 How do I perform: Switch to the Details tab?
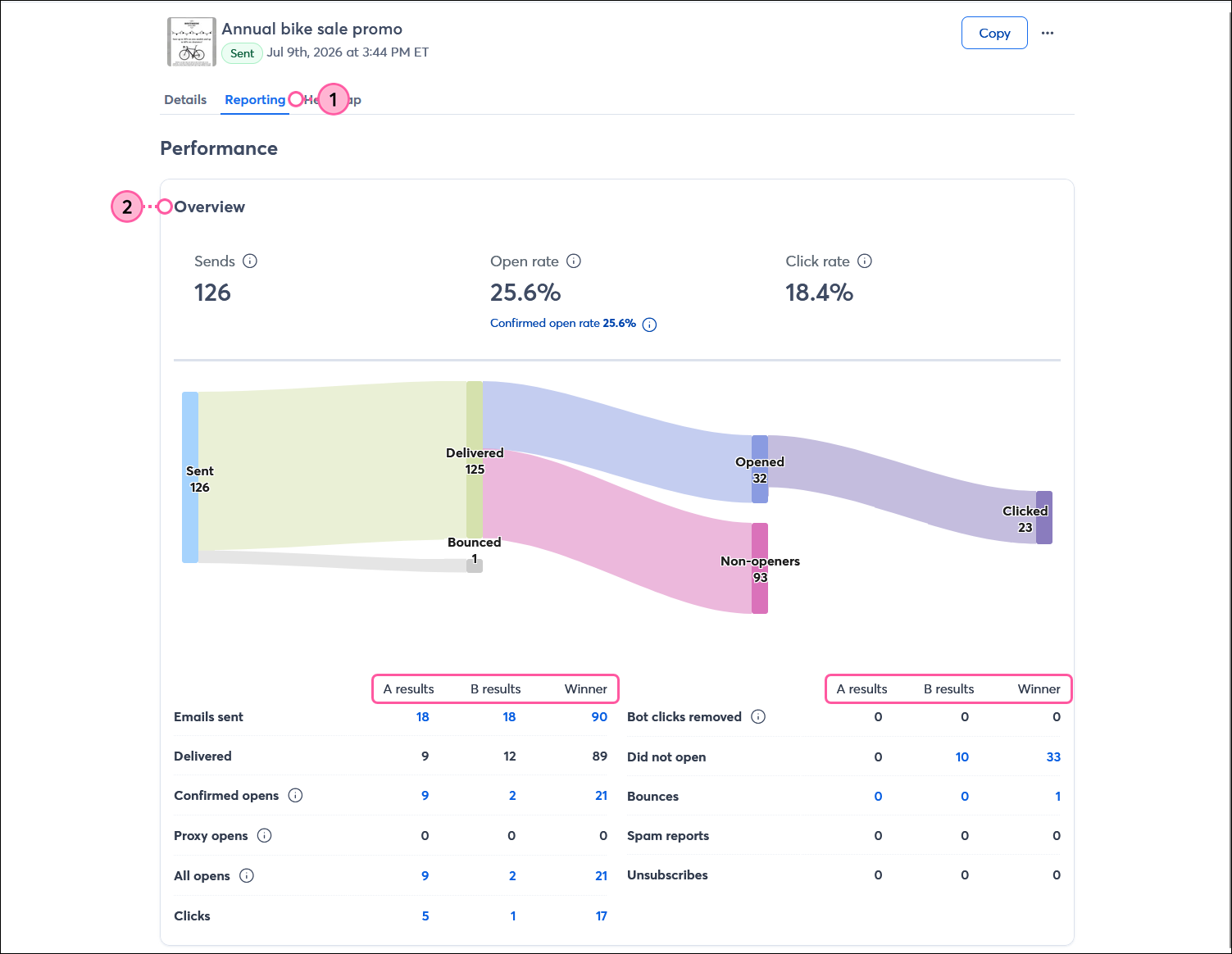point(185,99)
